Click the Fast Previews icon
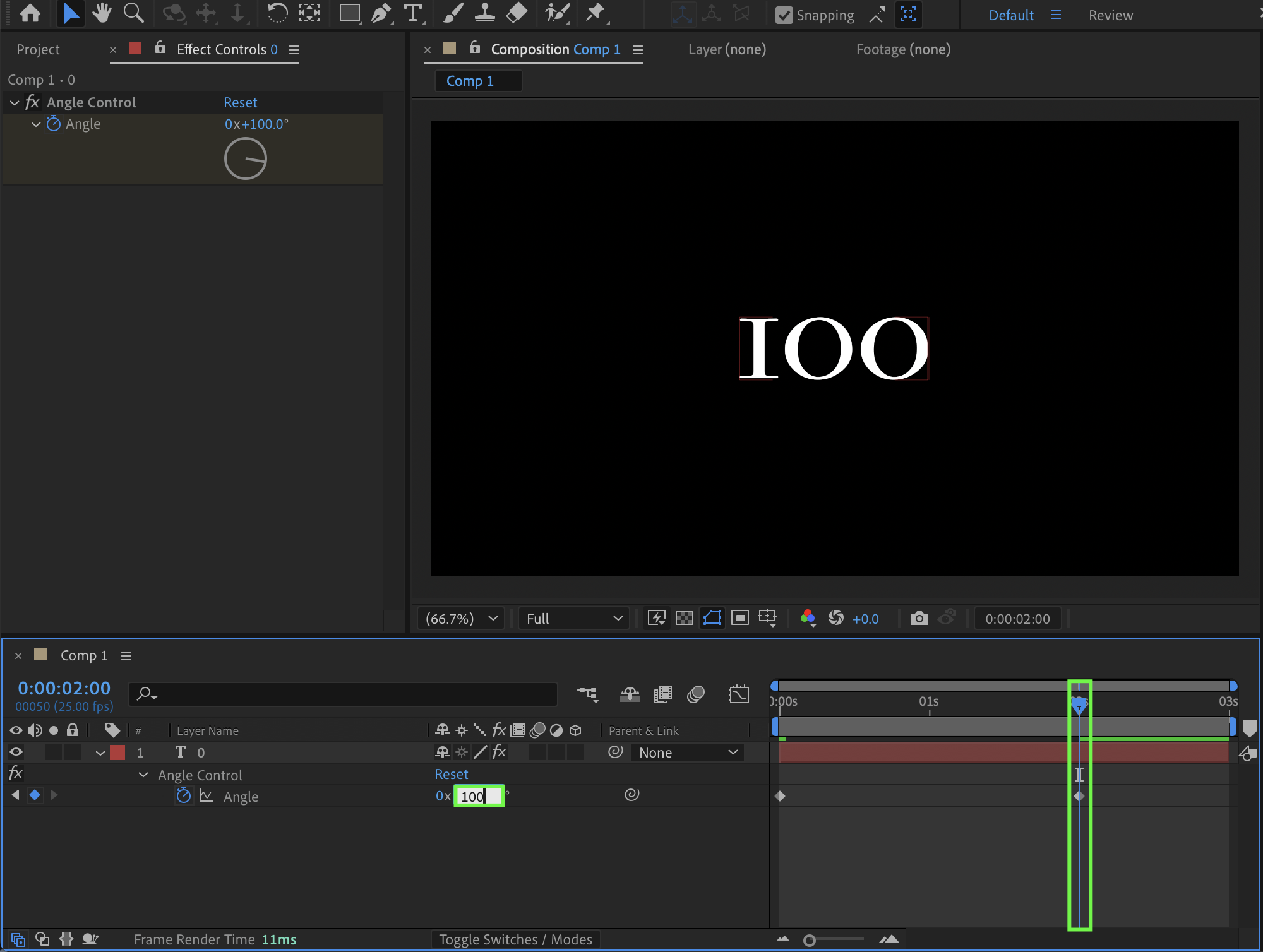The image size is (1263, 952). 657,619
